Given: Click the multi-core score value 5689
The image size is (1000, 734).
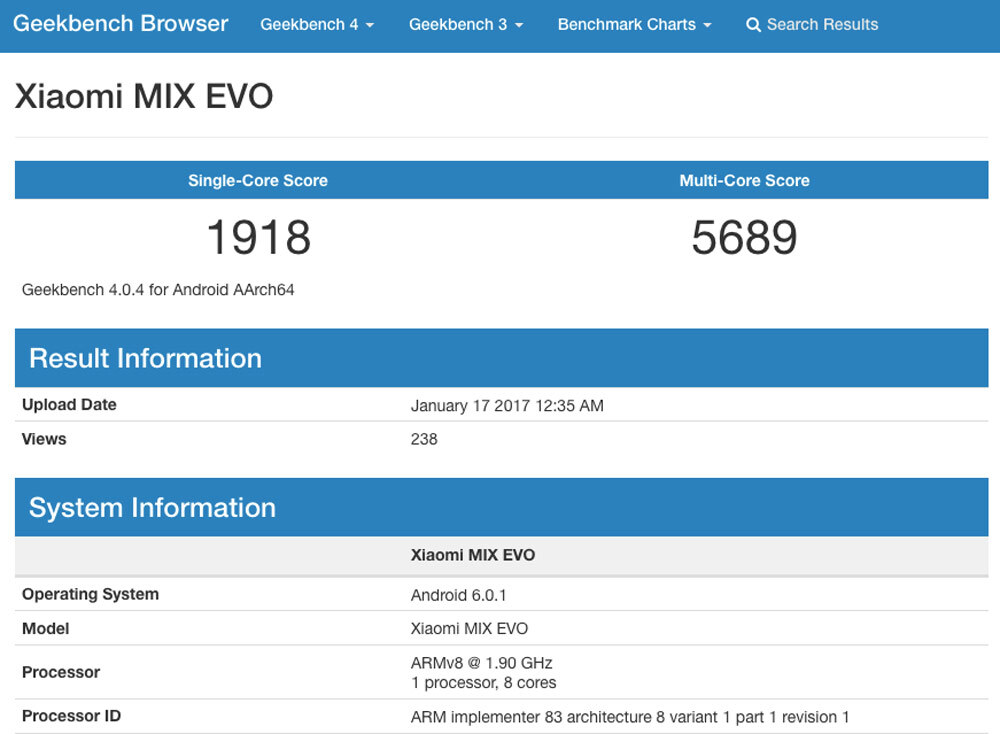Looking at the screenshot, I should coord(744,238).
